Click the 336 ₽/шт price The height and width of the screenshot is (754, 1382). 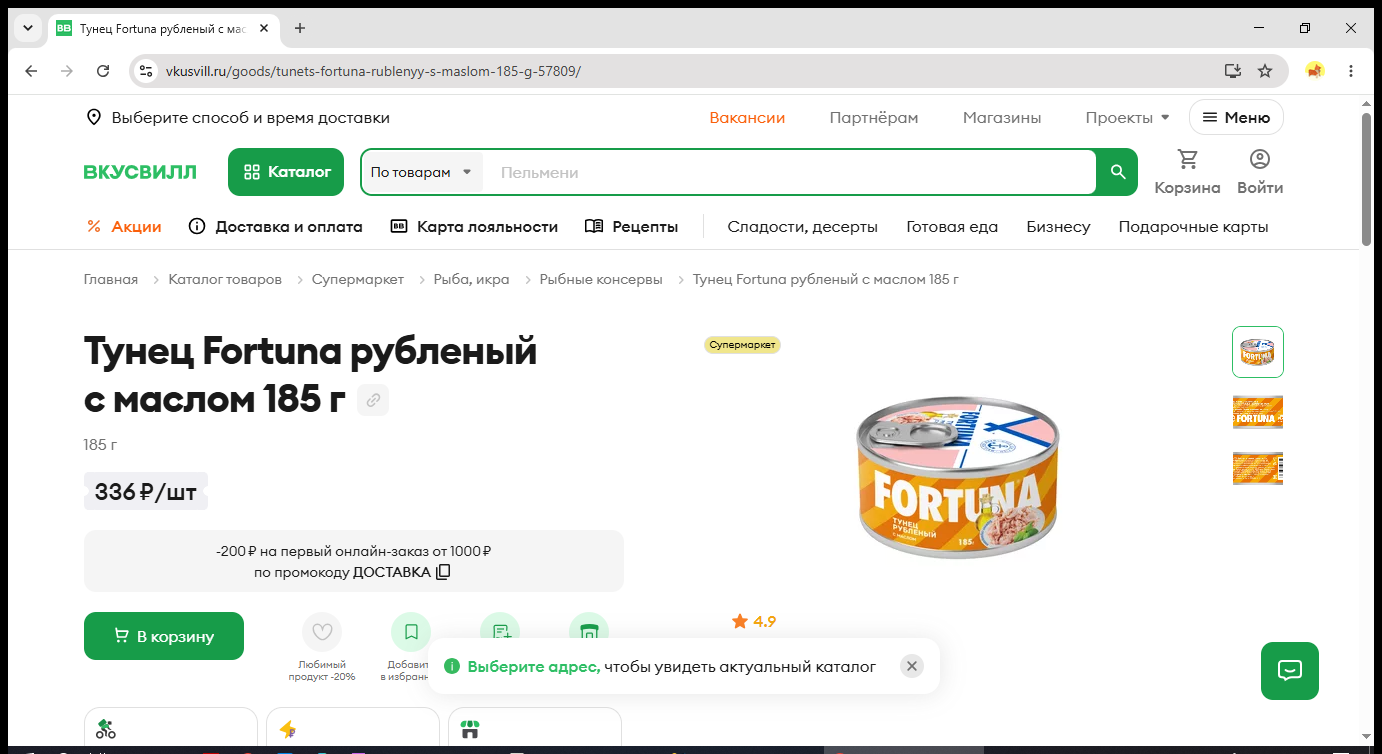point(146,492)
